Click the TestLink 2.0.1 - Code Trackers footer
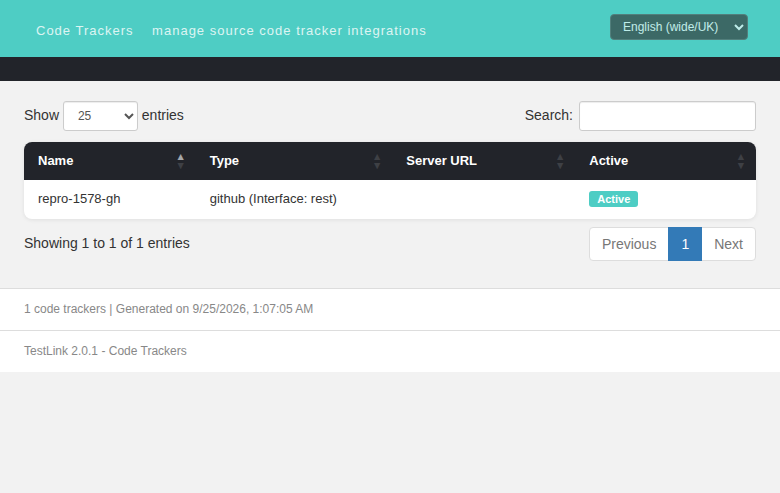 click(105, 351)
